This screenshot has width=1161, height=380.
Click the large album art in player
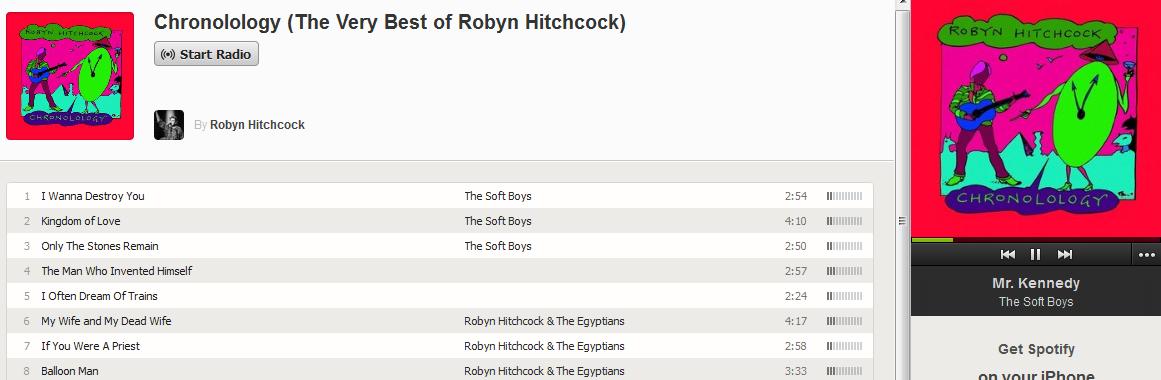(x=1036, y=119)
